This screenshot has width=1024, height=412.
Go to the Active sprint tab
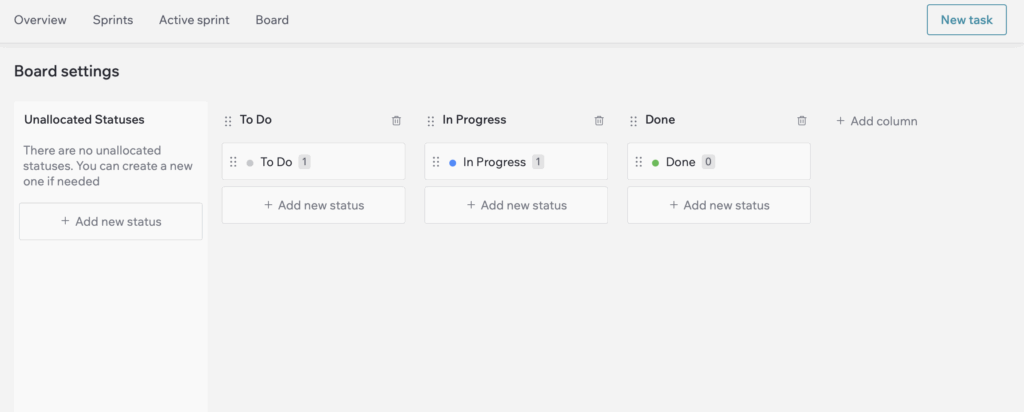pos(194,20)
